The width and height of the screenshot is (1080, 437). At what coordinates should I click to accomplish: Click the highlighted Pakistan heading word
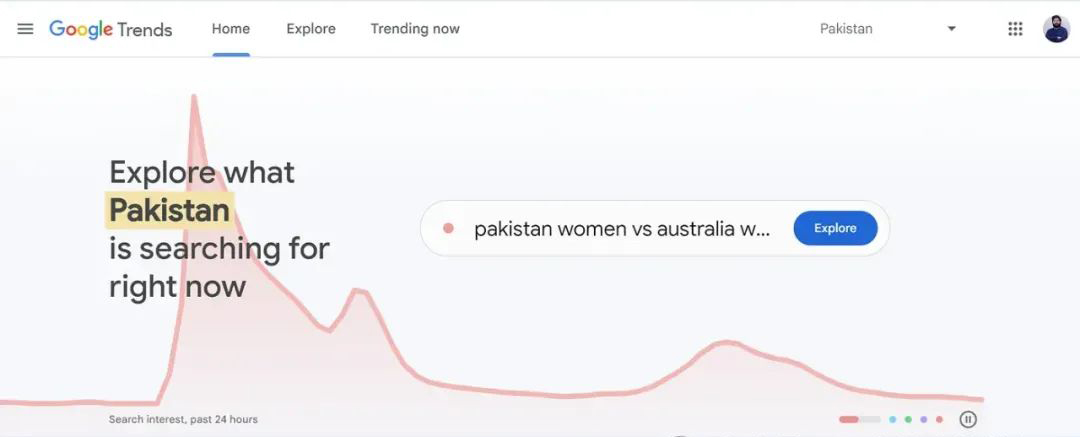coord(169,210)
